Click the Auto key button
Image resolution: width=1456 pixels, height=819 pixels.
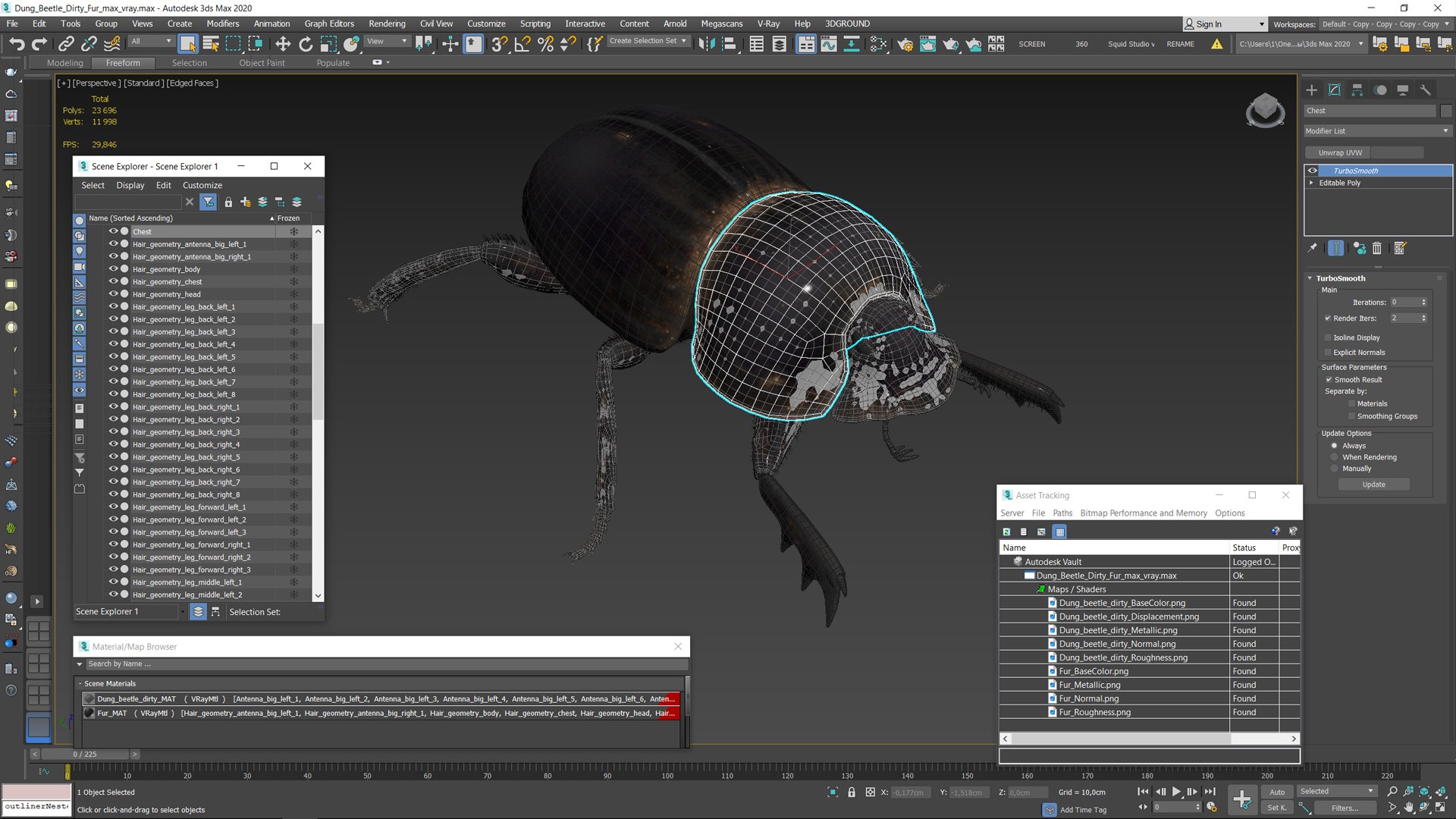click(x=1277, y=792)
